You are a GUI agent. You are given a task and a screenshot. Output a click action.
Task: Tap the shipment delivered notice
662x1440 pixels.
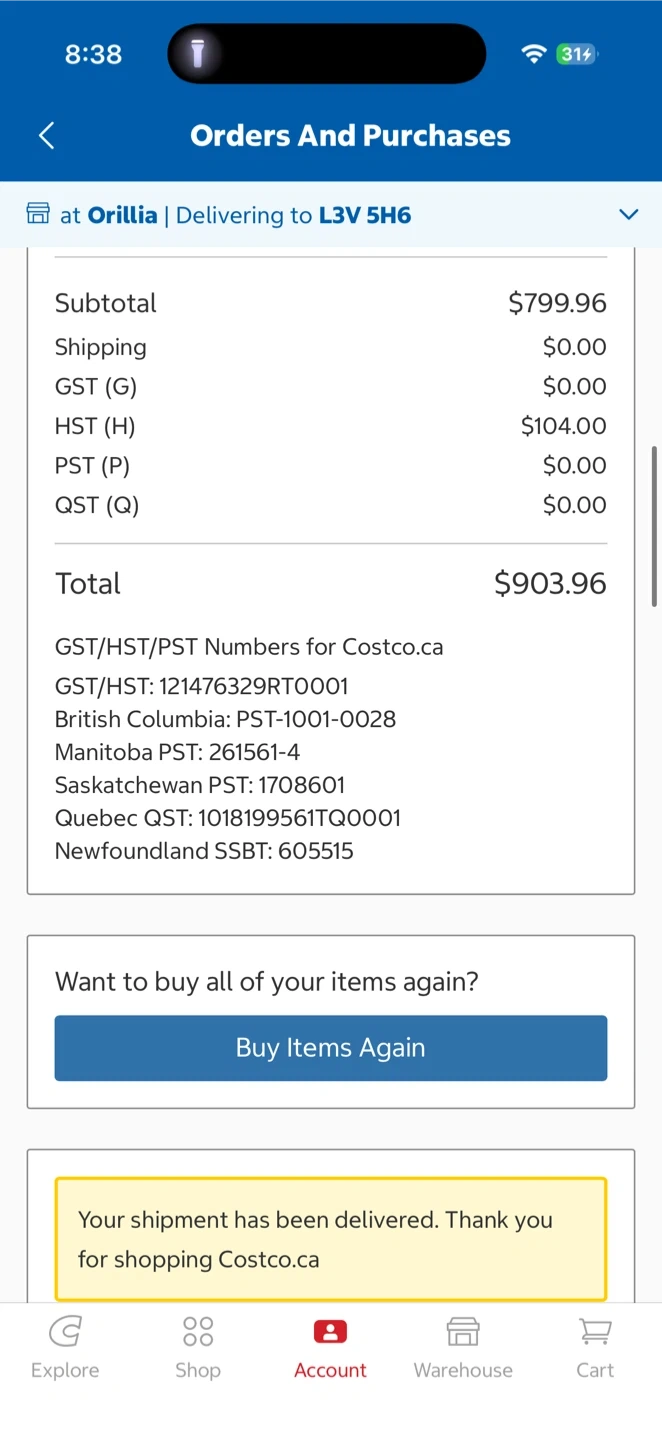[x=330, y=1239]
